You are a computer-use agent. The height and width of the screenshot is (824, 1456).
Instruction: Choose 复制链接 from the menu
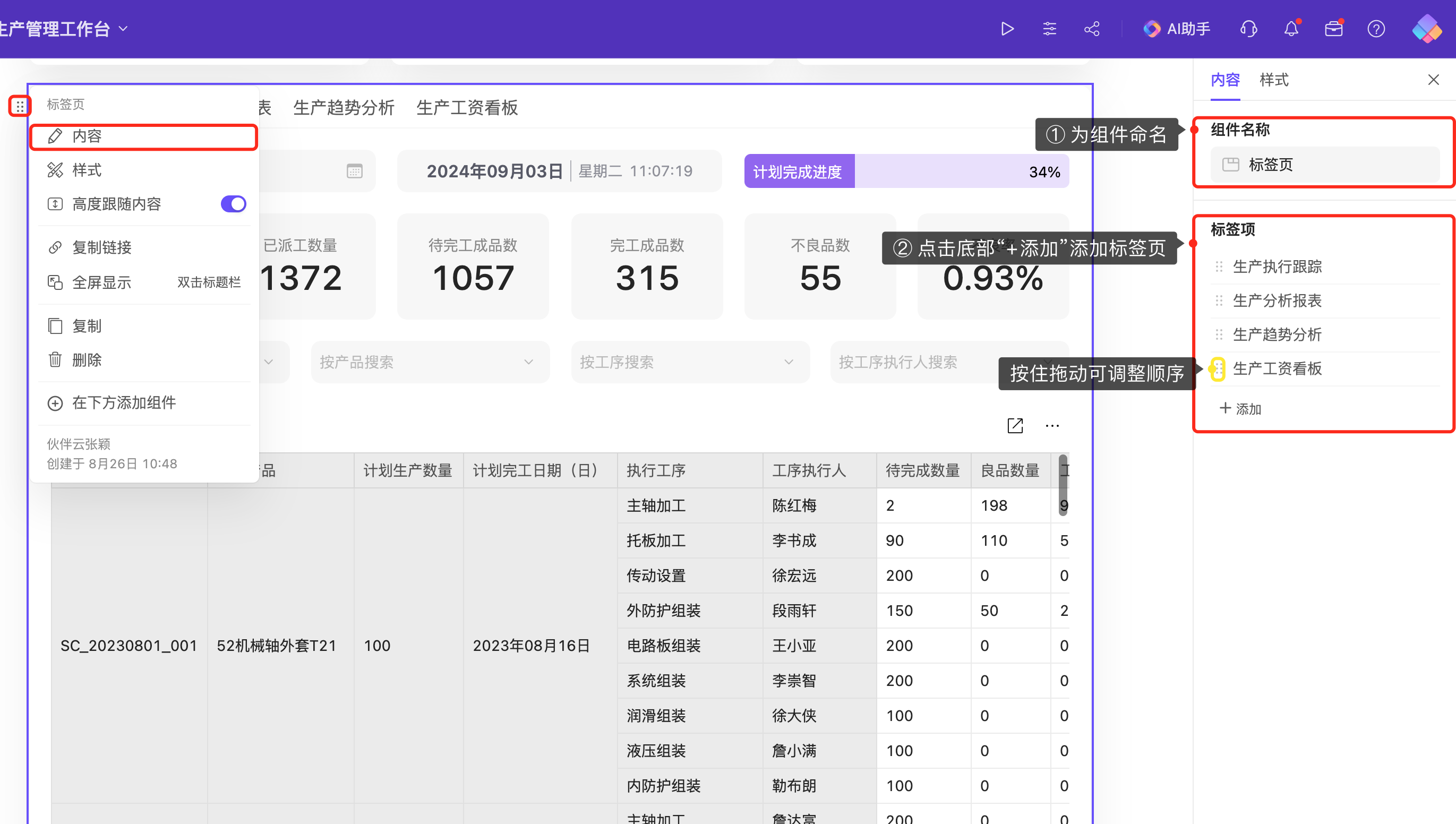click(x=144, y=247)
